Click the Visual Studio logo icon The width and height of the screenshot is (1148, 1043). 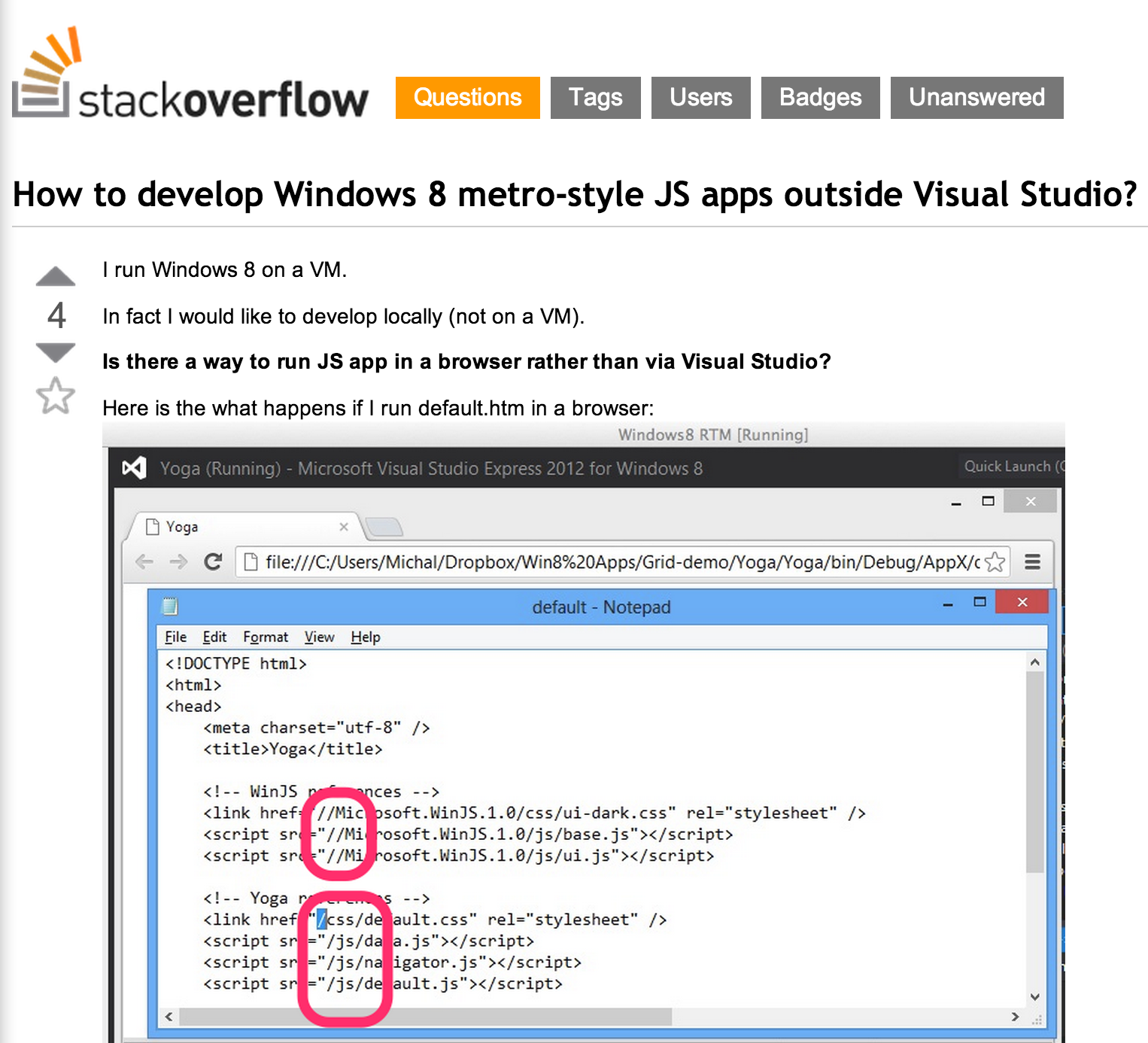134,468
